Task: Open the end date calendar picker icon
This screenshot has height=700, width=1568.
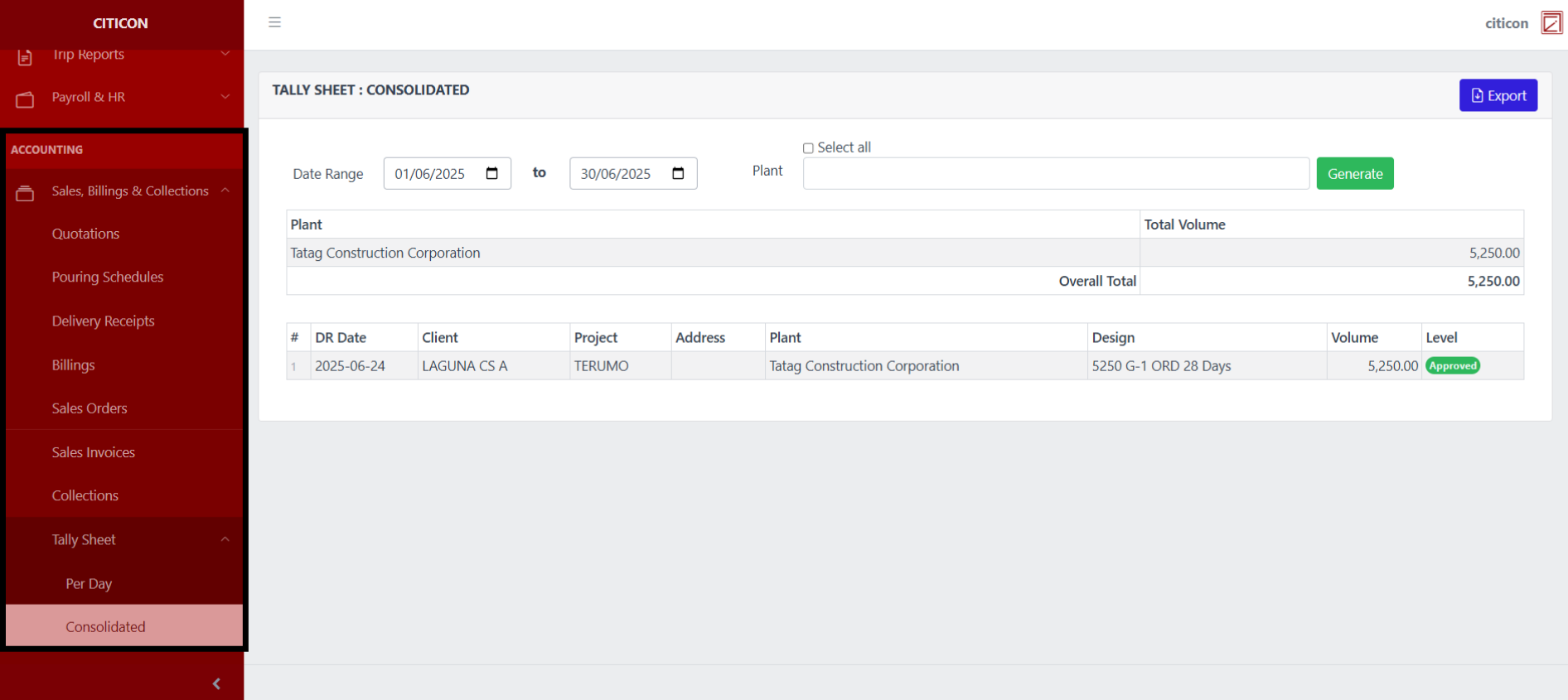Action: [x=678, y=173]
